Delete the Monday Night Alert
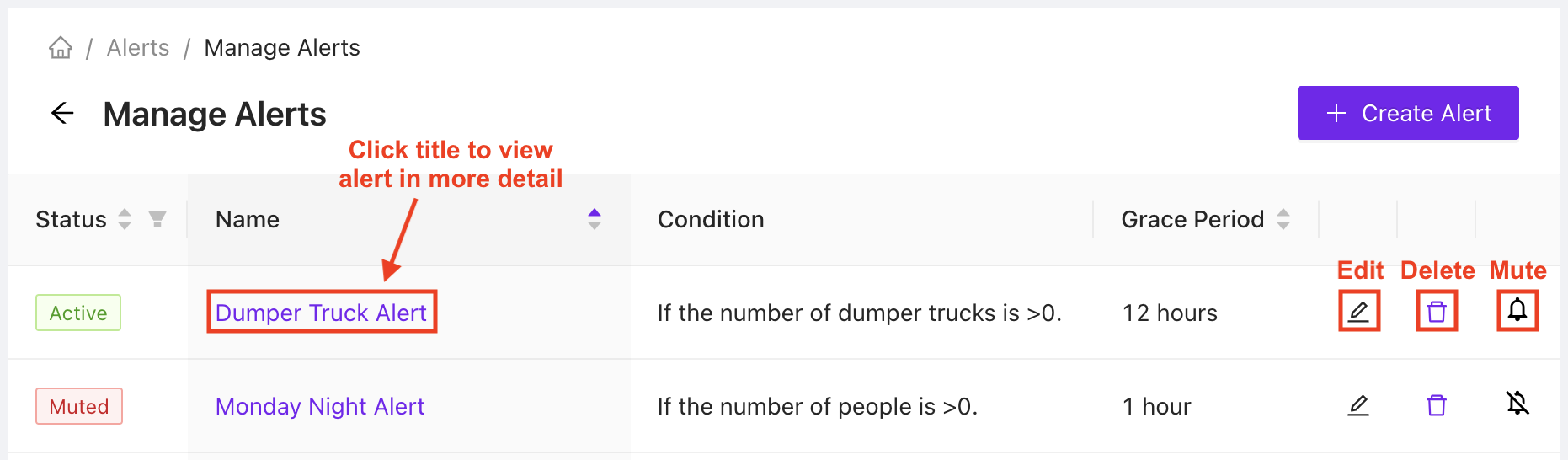The image size is (1568, 460). (1437, 405)
